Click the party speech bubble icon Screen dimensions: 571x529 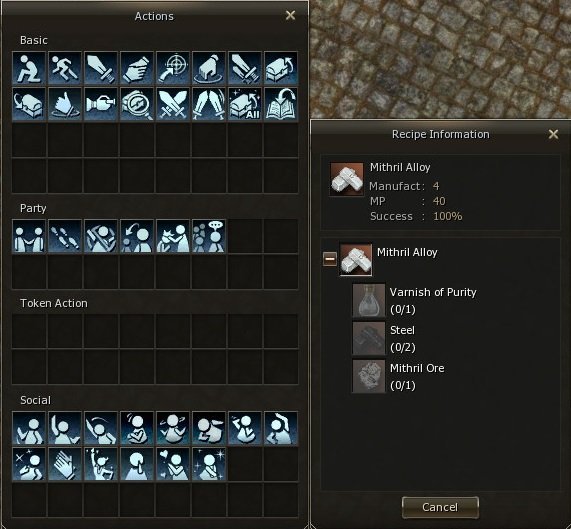209,236
